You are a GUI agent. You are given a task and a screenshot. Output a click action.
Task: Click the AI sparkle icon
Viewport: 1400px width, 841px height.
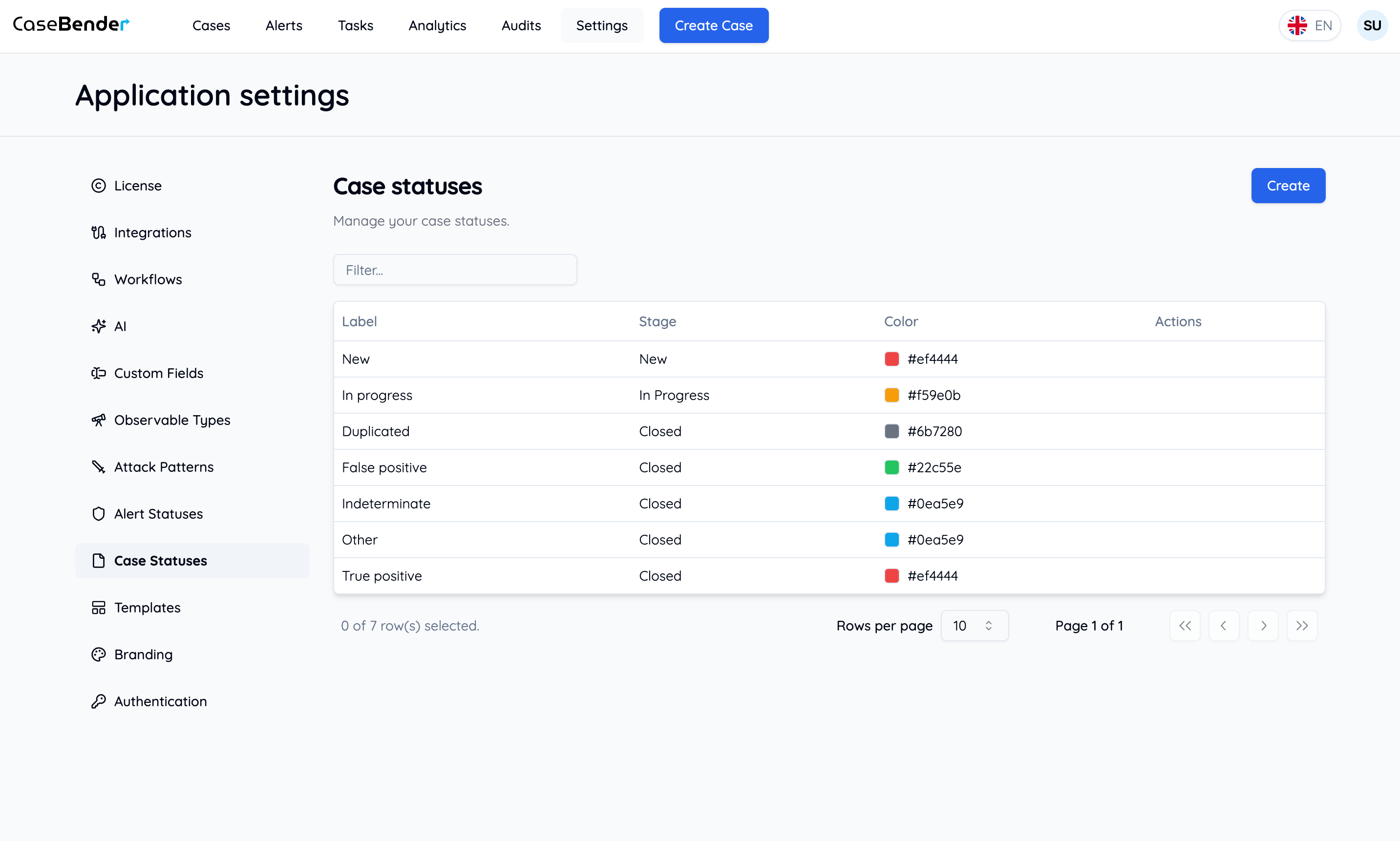[99, 326]
